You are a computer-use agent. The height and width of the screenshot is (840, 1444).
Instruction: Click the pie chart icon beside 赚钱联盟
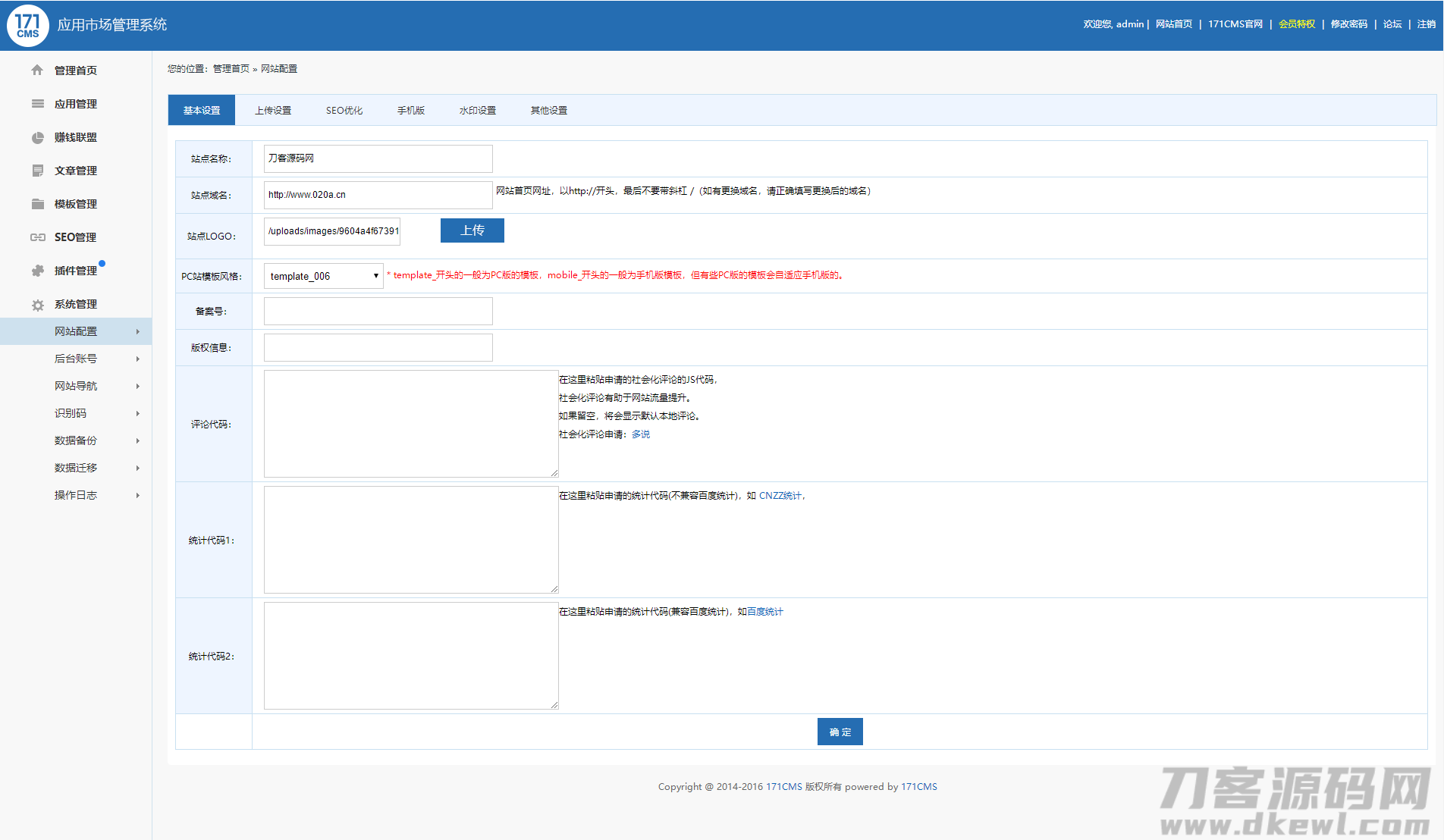37,137
